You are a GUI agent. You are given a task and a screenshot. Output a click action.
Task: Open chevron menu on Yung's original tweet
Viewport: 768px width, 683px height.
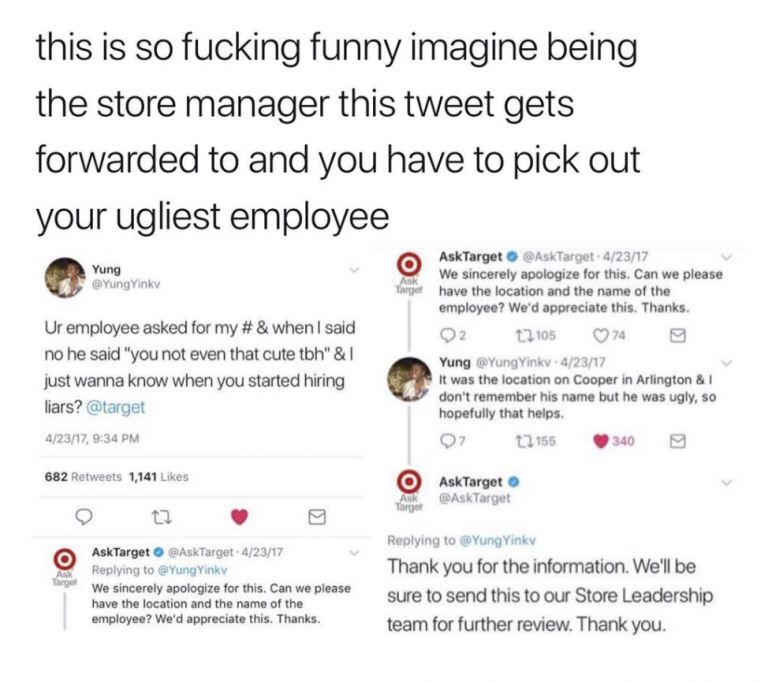click(353, 270)
